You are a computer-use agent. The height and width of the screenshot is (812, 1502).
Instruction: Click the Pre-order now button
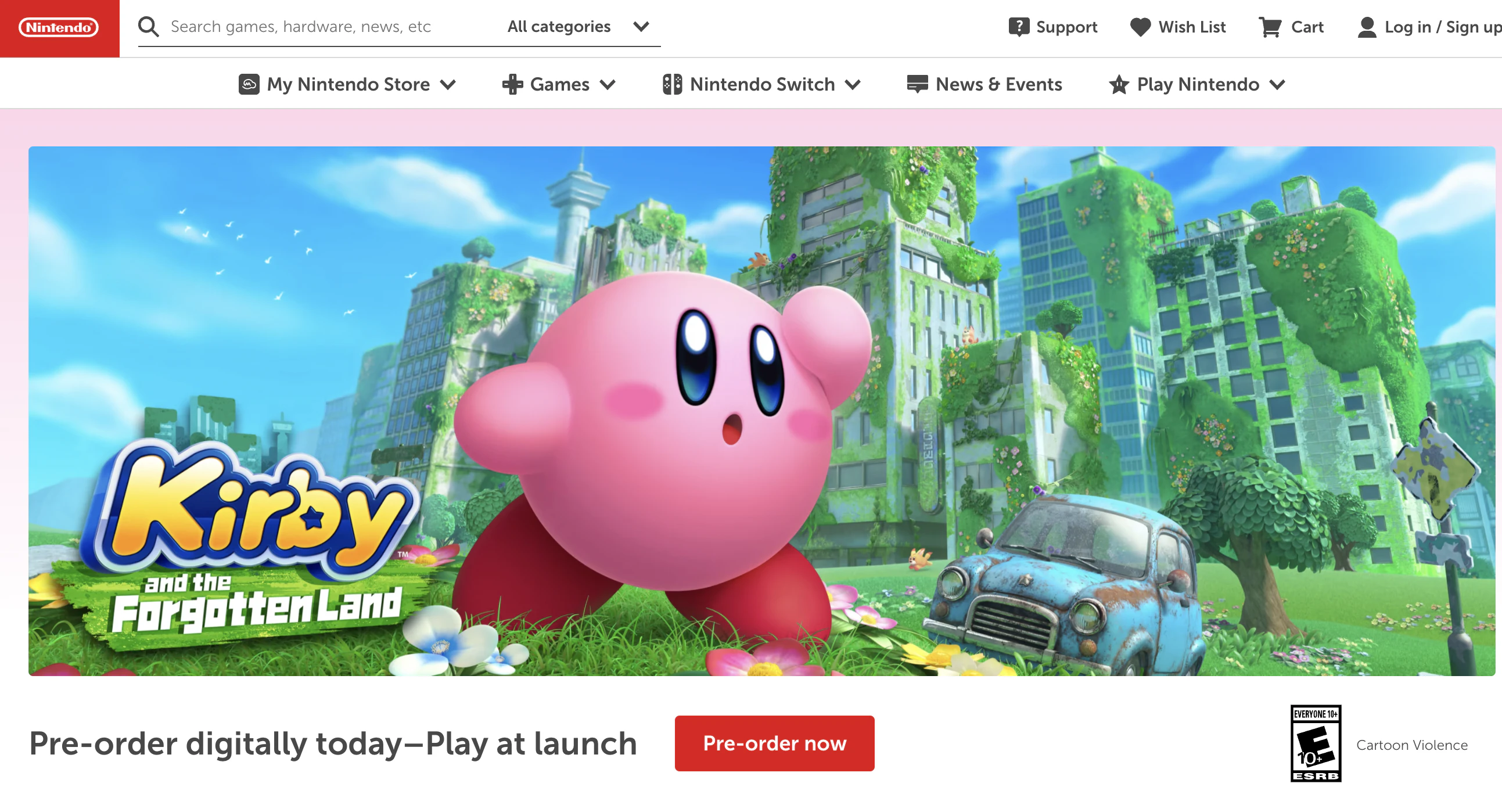coord(774,743)
